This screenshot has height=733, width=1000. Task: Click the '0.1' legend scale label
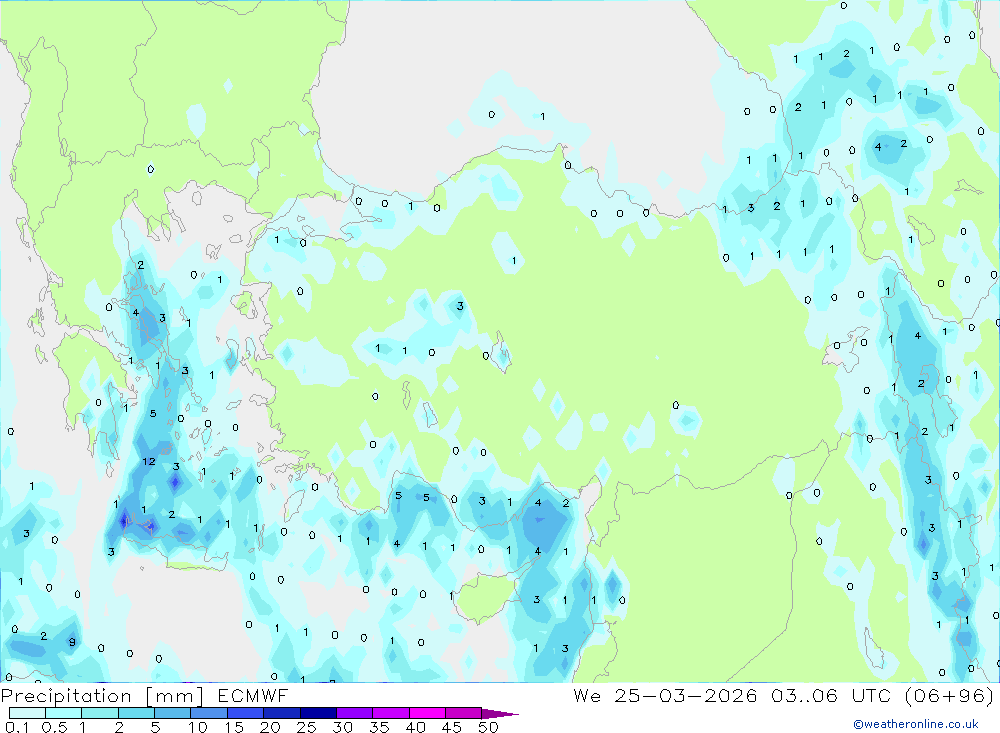click(17, 727)
